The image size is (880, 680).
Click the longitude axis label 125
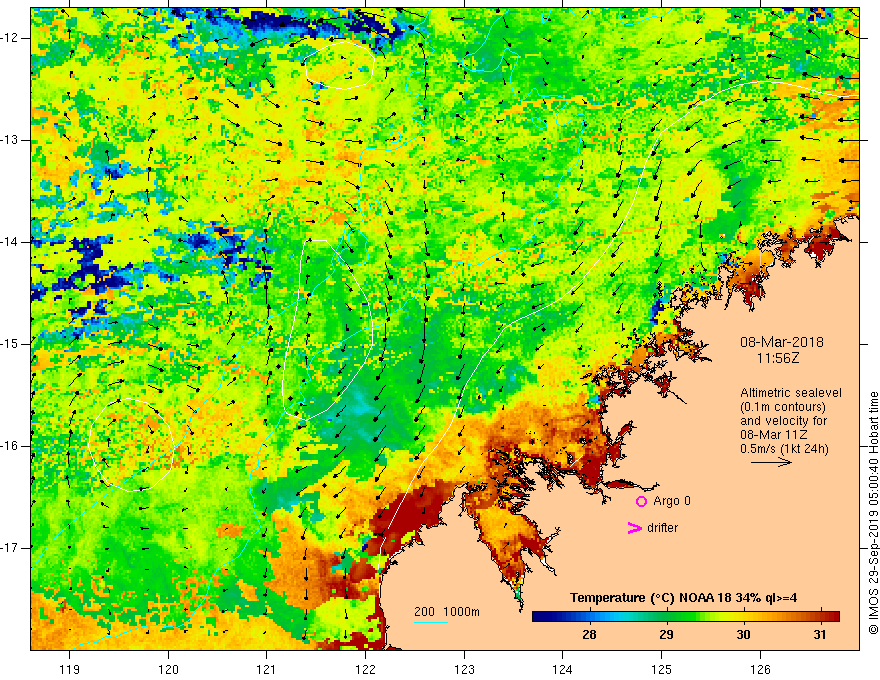tap(661, 669)
